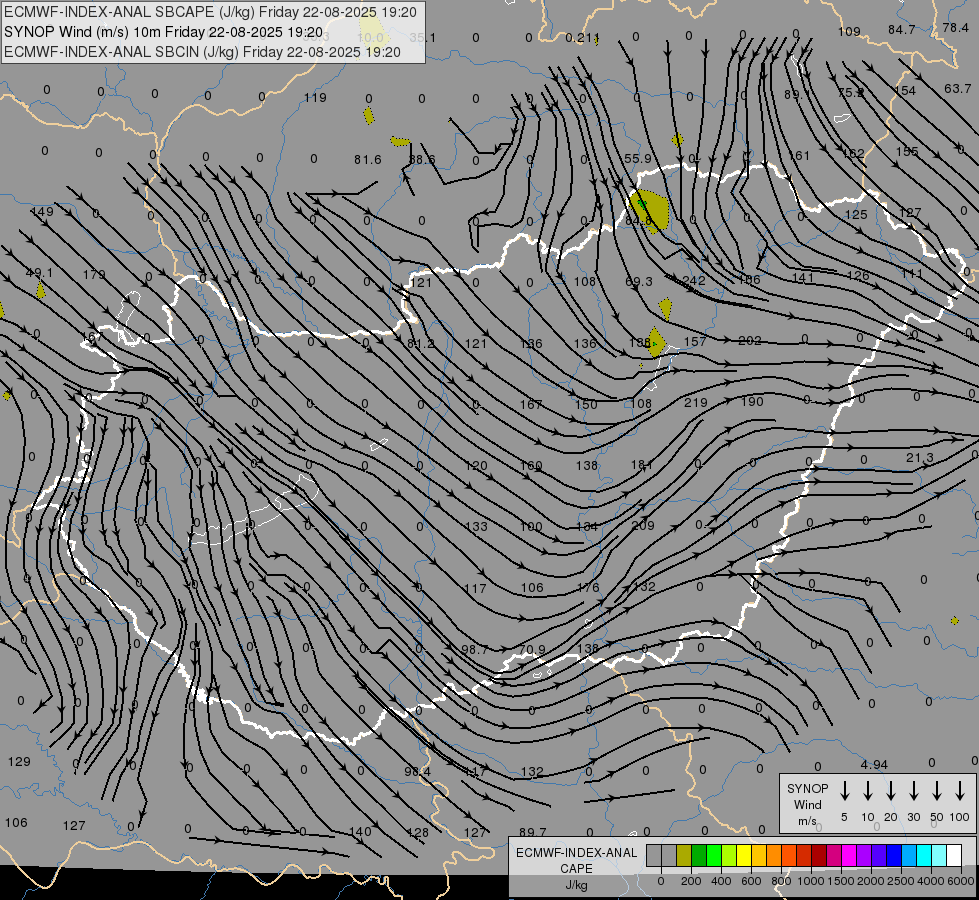Image resolution: width=979 pixels, height=900 pixels.
Task: Select the SBCIN title line in header
Action: [202, 52]
